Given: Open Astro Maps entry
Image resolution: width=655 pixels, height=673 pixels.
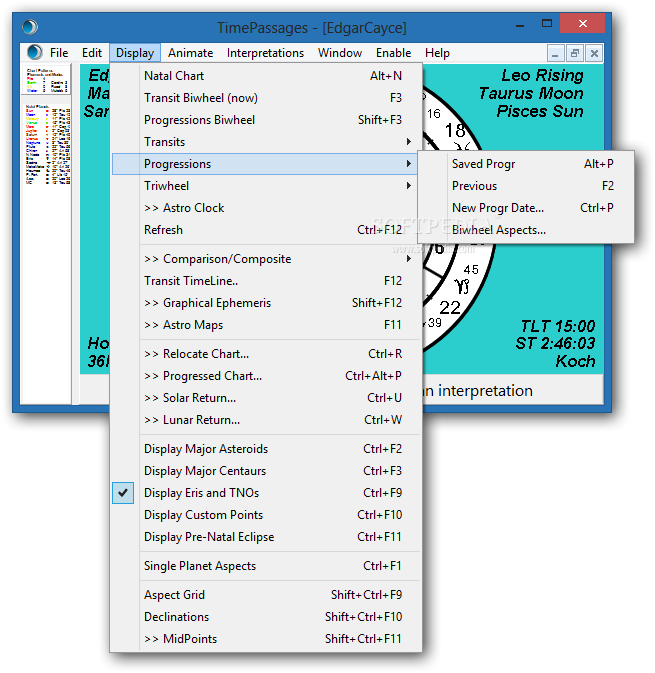Looking at the screenshot, I should pos(266,325).
